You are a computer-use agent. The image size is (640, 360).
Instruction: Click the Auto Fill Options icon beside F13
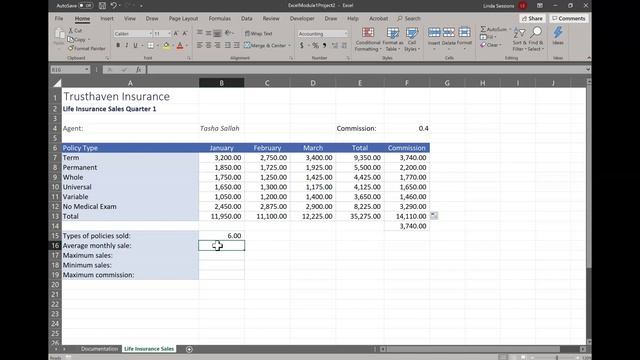click(x=434, y=215)
